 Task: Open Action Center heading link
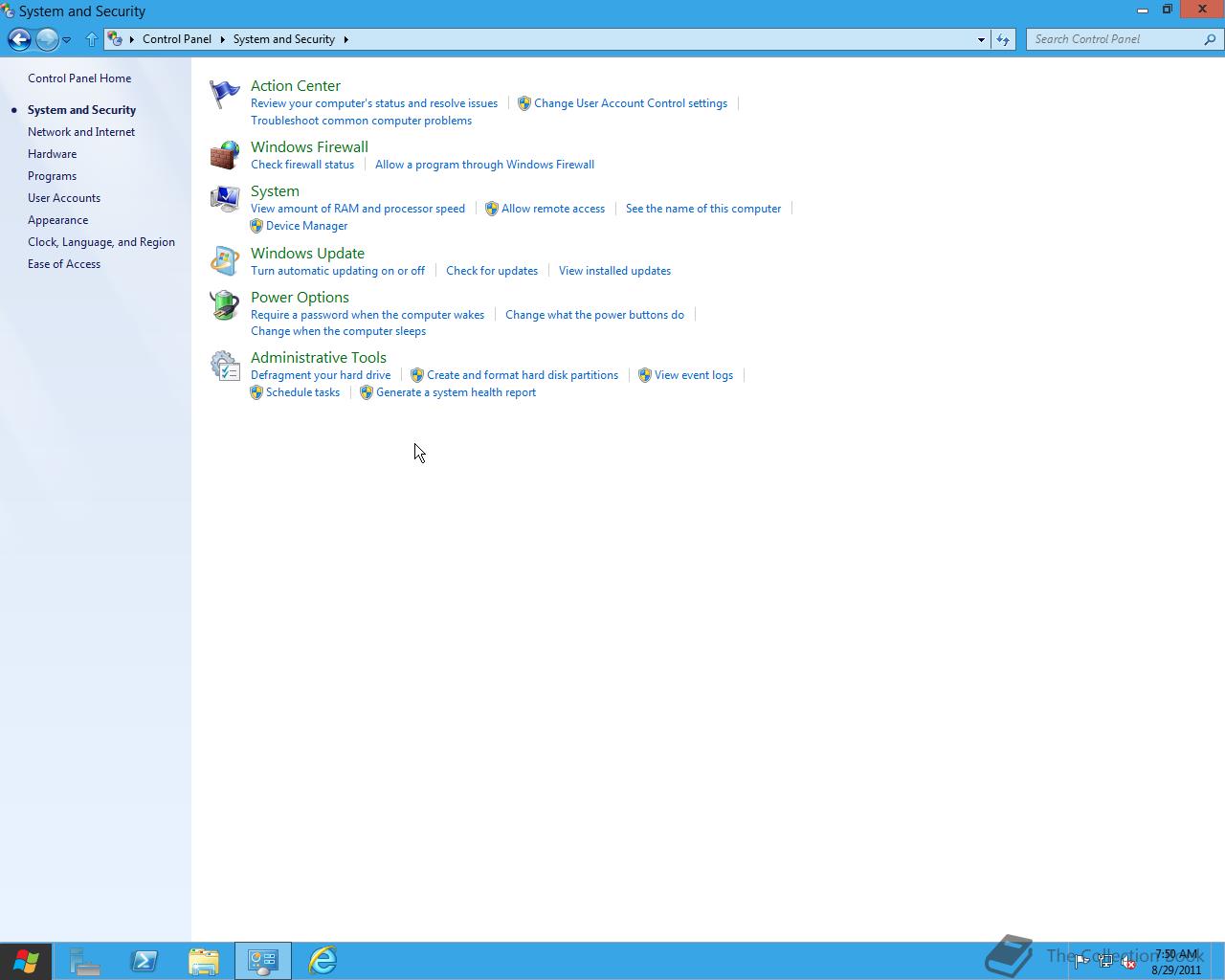coord(296,86)
